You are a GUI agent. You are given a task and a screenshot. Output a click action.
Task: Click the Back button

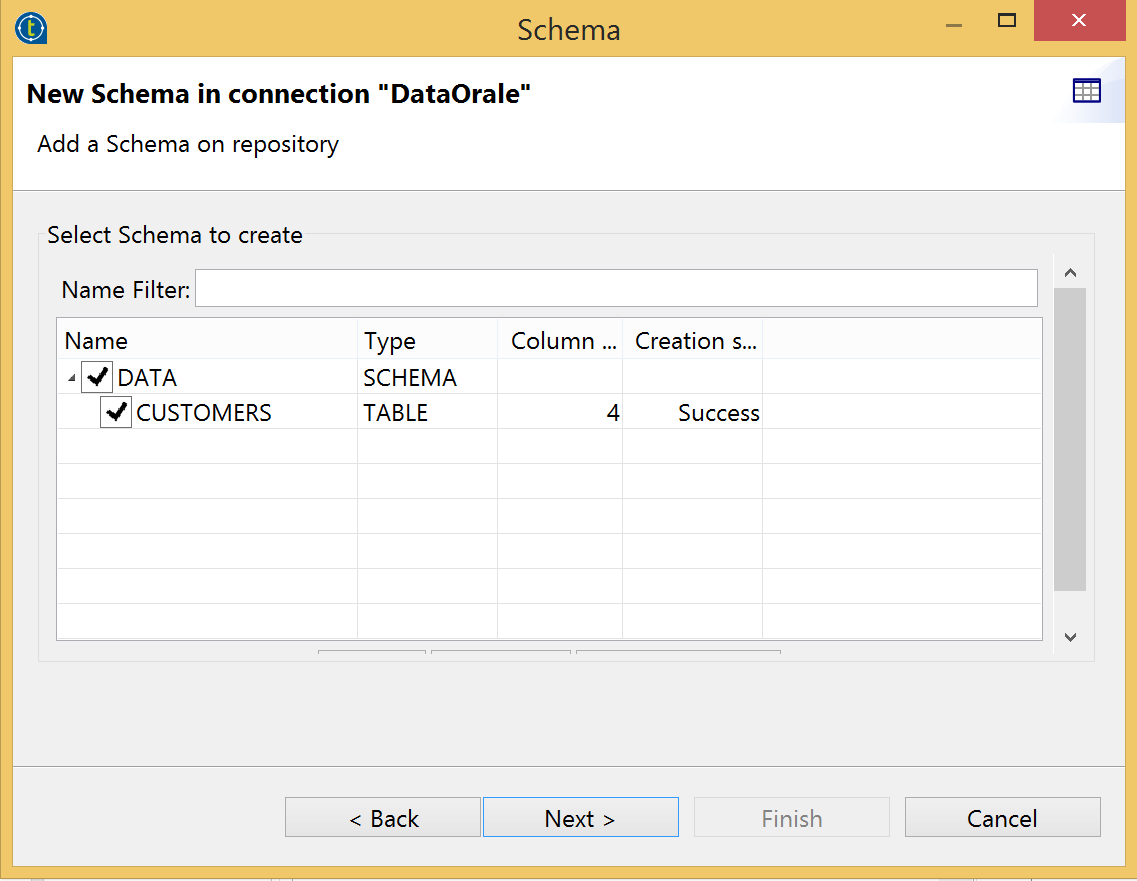(382, 817)
